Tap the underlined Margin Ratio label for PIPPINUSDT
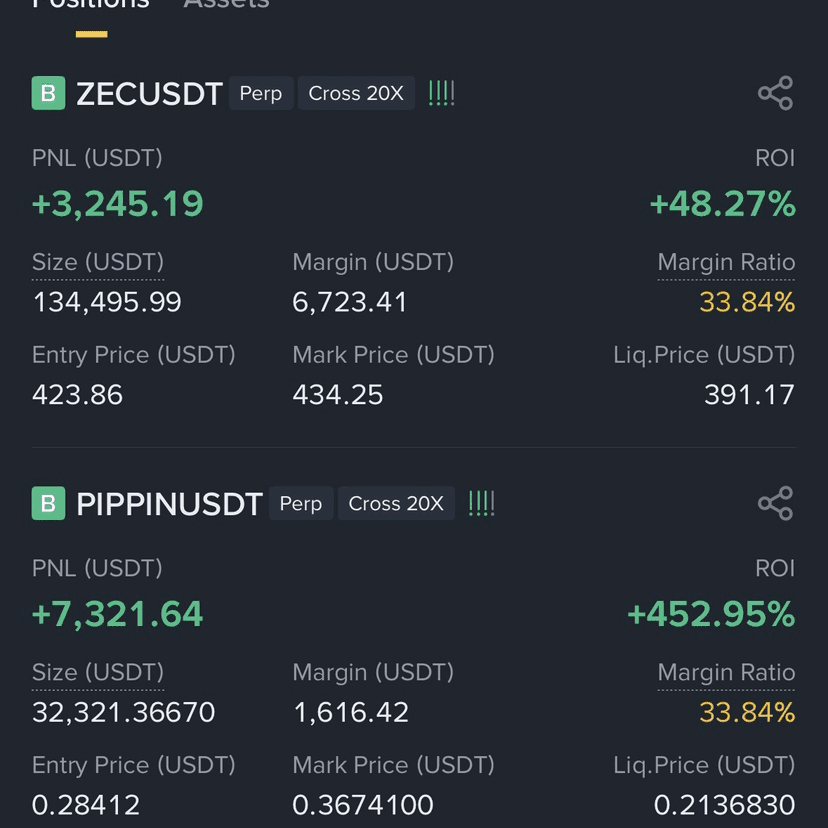Screen dimensions: 828x828 726,673
